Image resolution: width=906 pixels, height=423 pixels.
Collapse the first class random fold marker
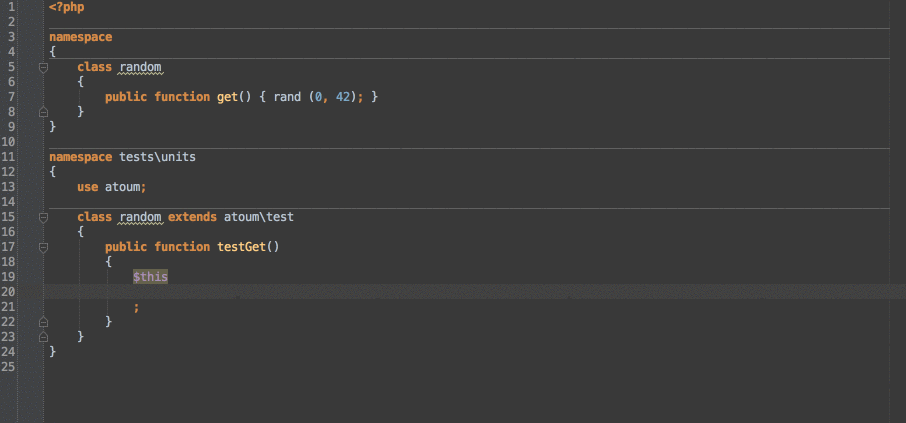(x=43, y=68)
